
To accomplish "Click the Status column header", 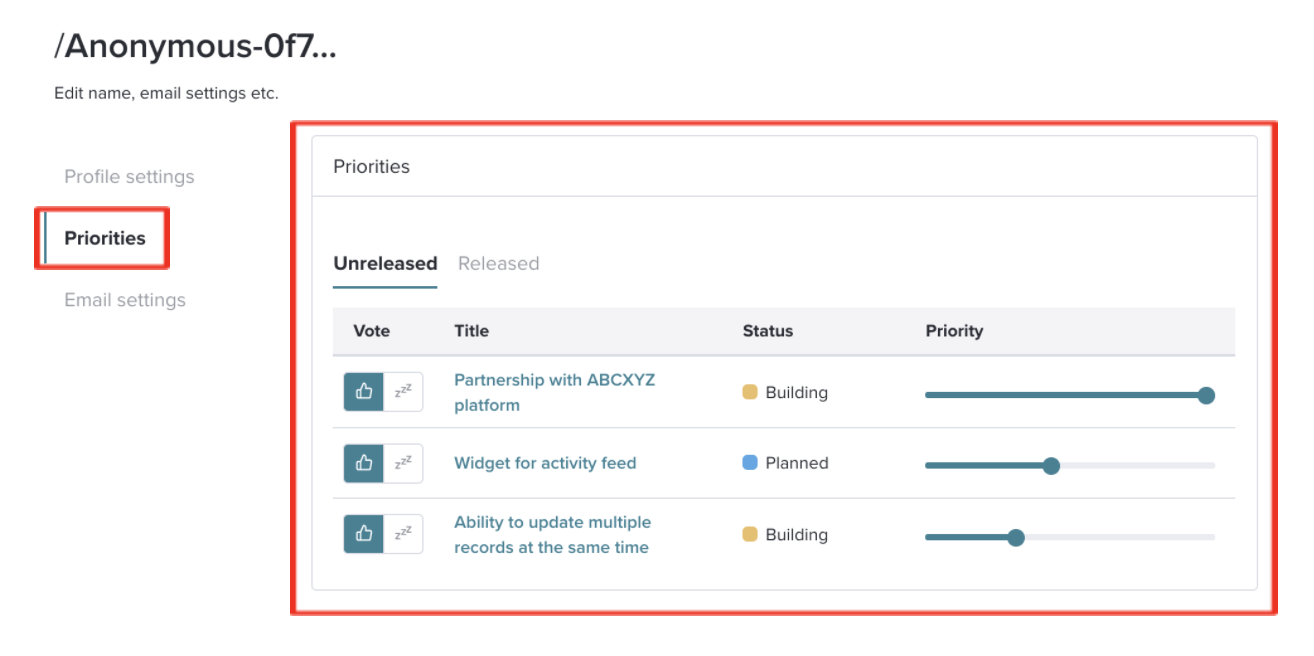I will pos(767,331).
